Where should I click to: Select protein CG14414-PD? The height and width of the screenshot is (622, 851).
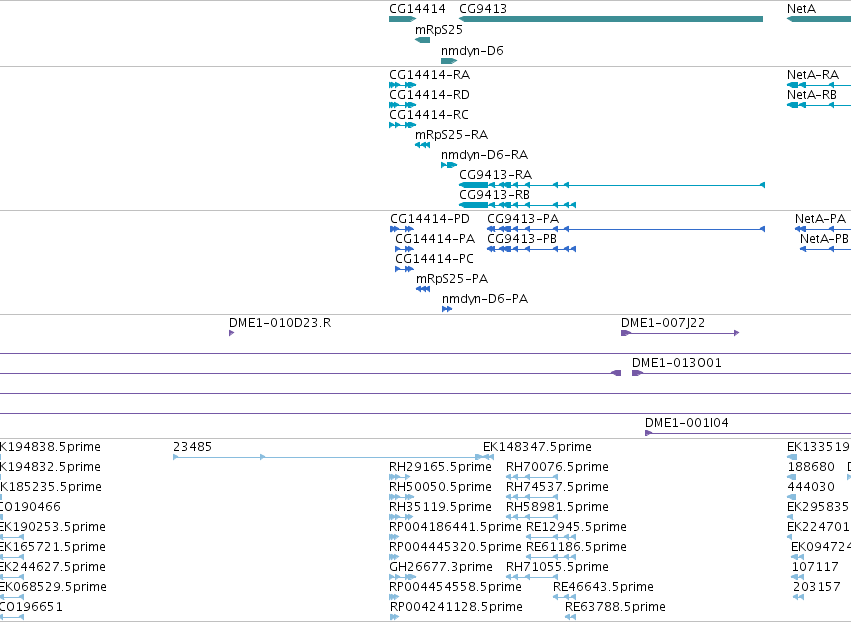(430, 219)
